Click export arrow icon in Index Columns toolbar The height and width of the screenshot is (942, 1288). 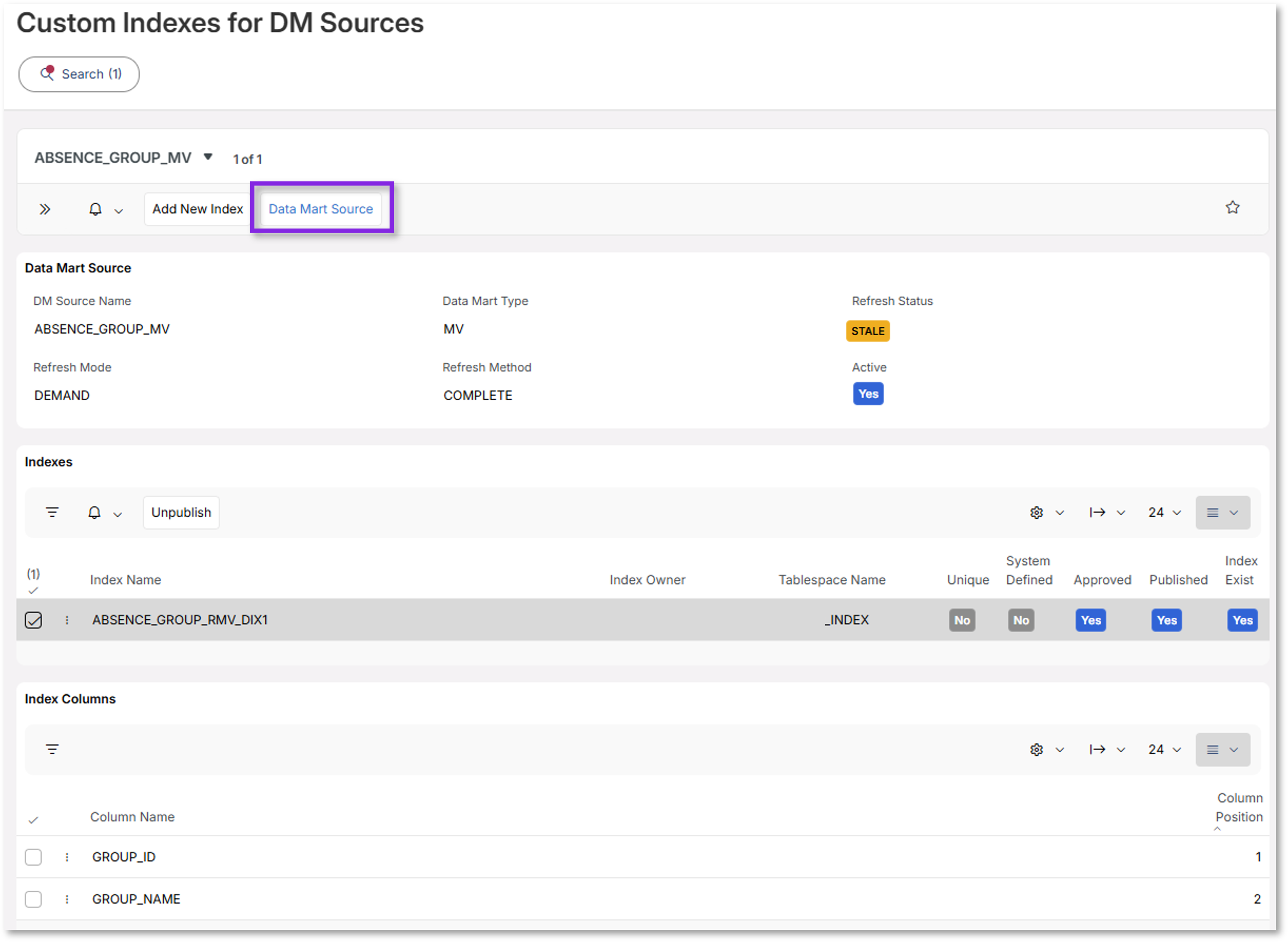(x=1097, y=749)
